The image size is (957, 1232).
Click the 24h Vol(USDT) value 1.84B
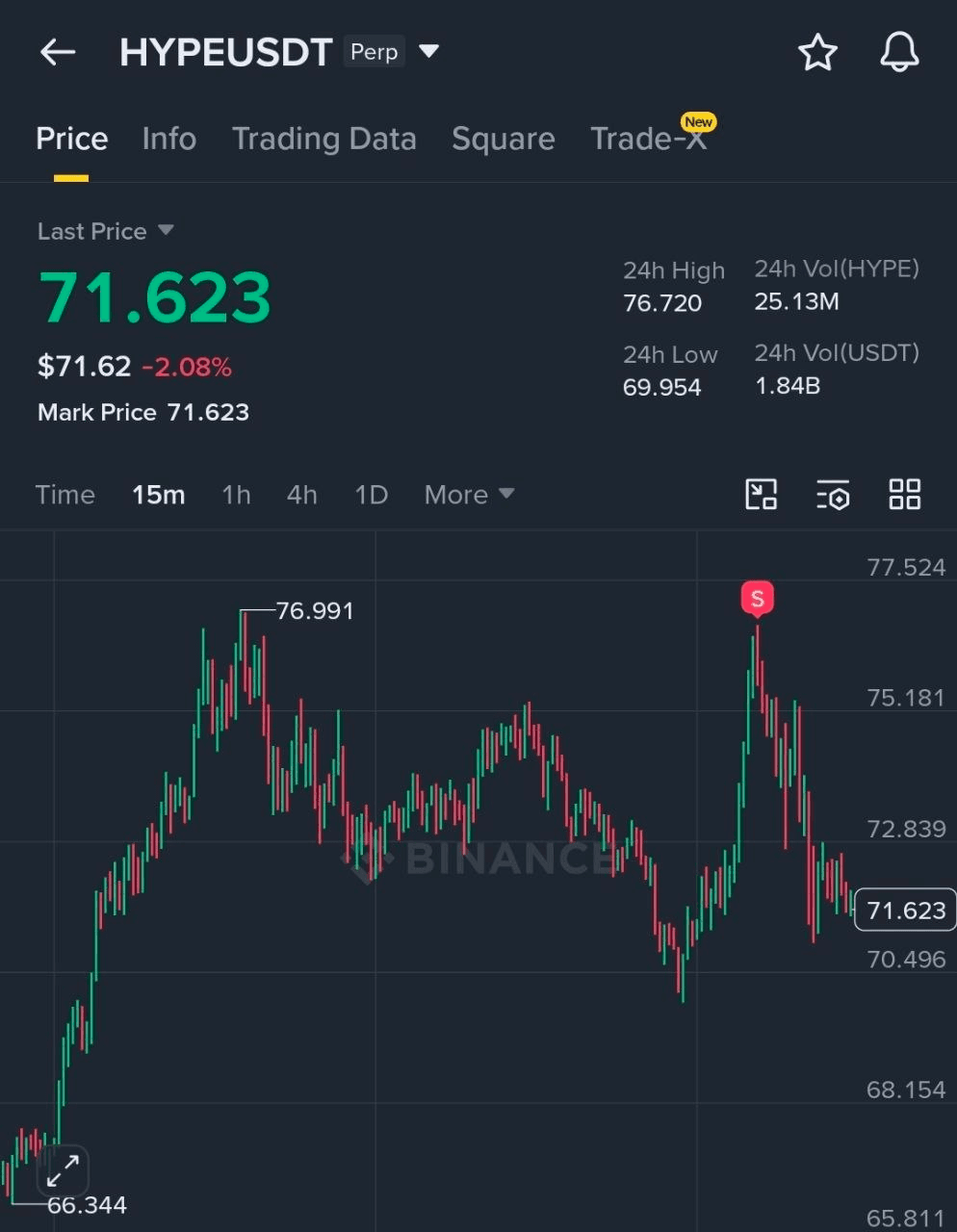click(x=788, y=385)
